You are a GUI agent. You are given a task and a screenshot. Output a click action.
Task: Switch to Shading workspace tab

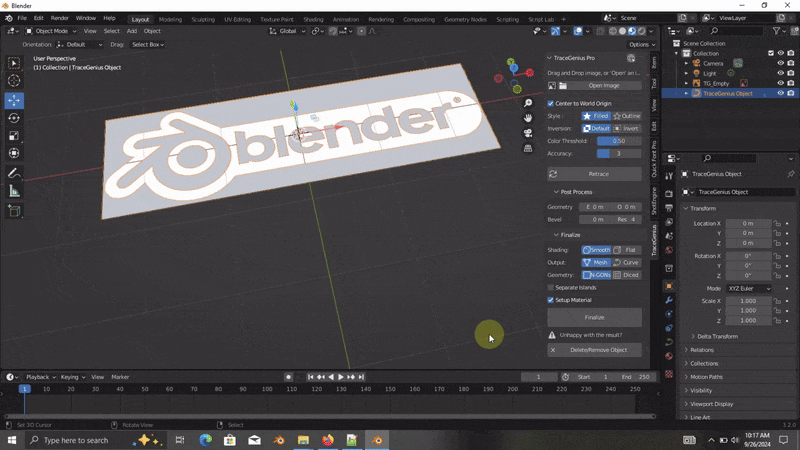coord(313,19)
